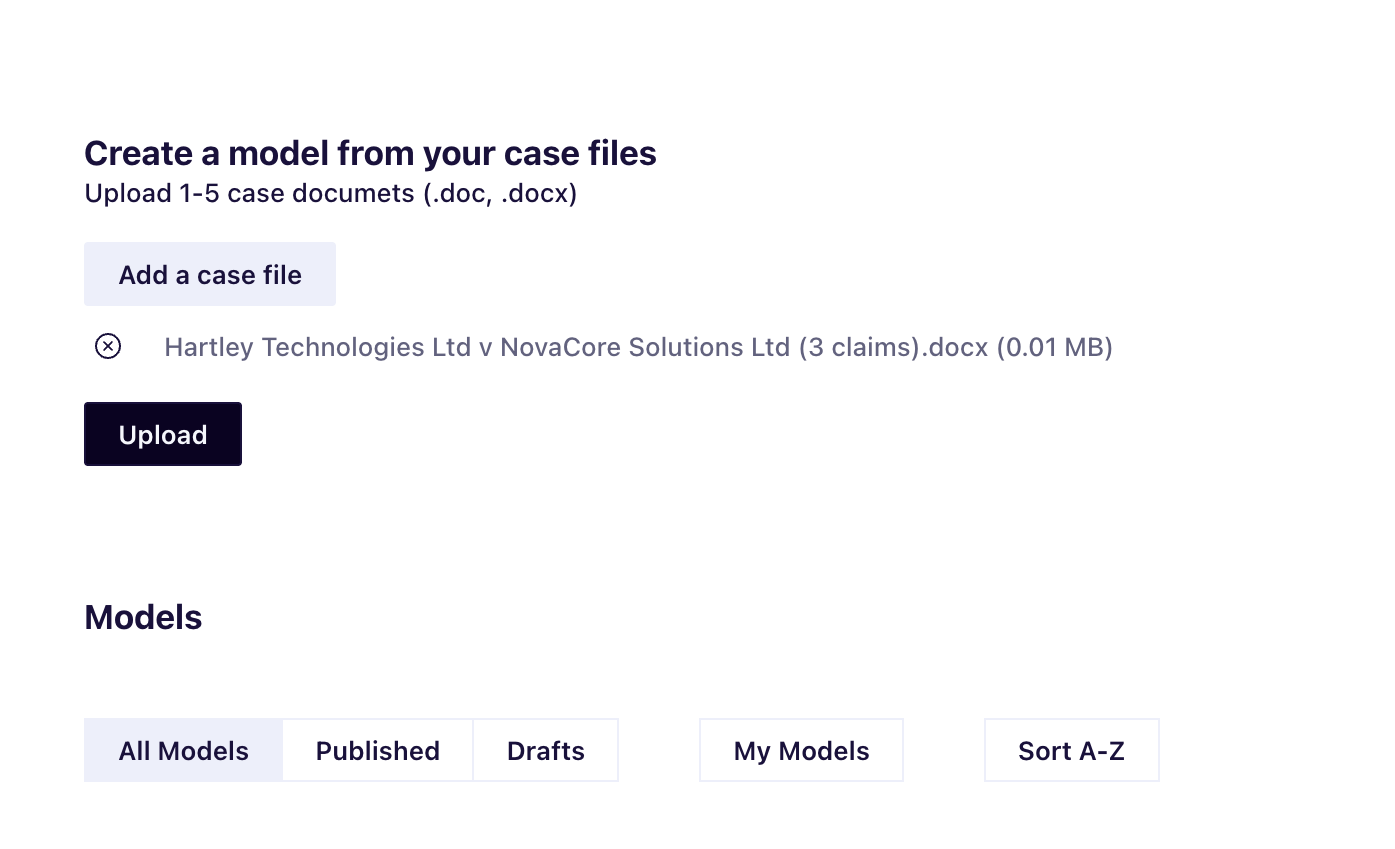This screenshot has width=1395, height=849.
Task: Click the "Upload 1-5 case documets" subtitle
Action: [x=249, y=193]
